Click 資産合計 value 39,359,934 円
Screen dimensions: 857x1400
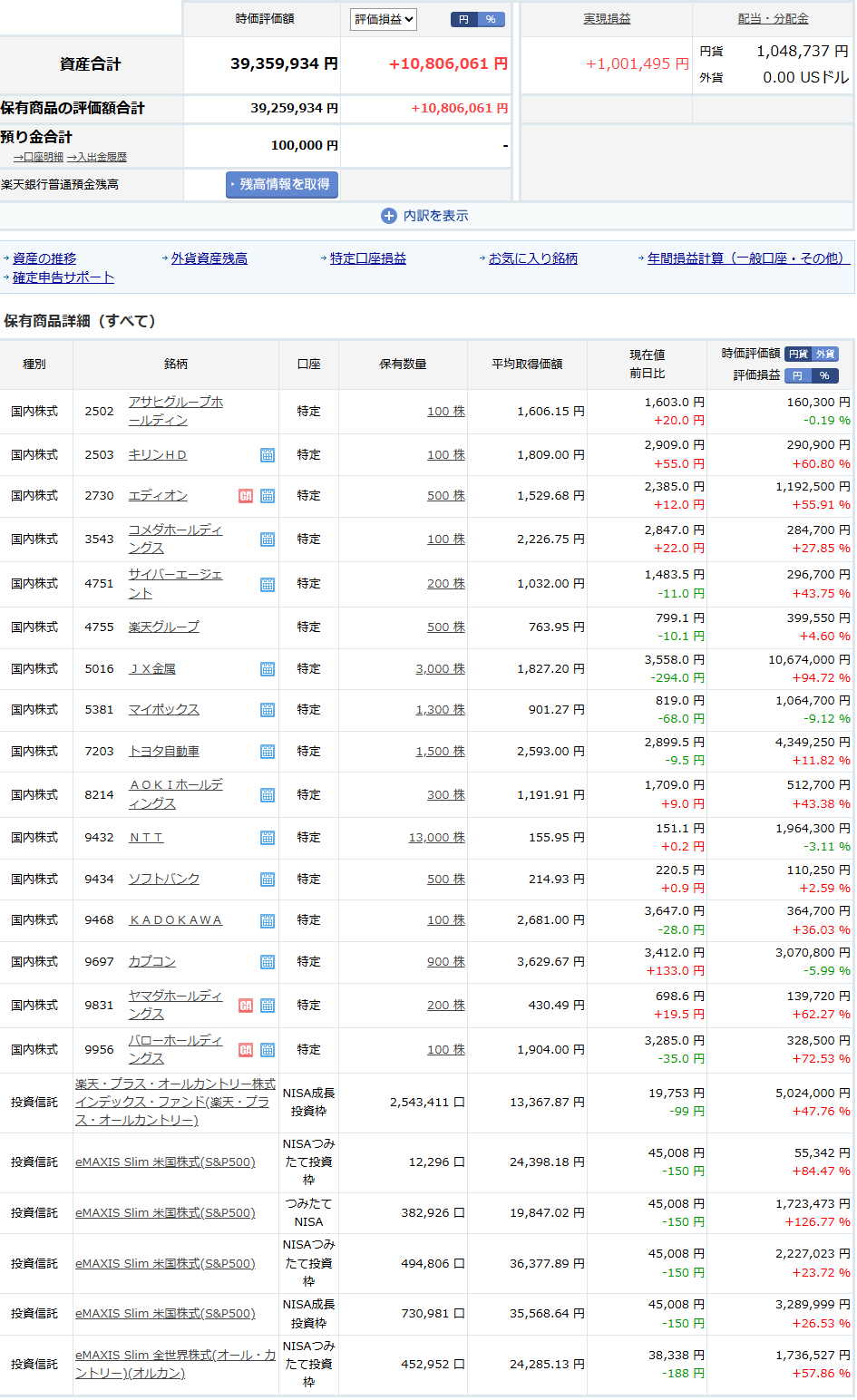point(284,64)
